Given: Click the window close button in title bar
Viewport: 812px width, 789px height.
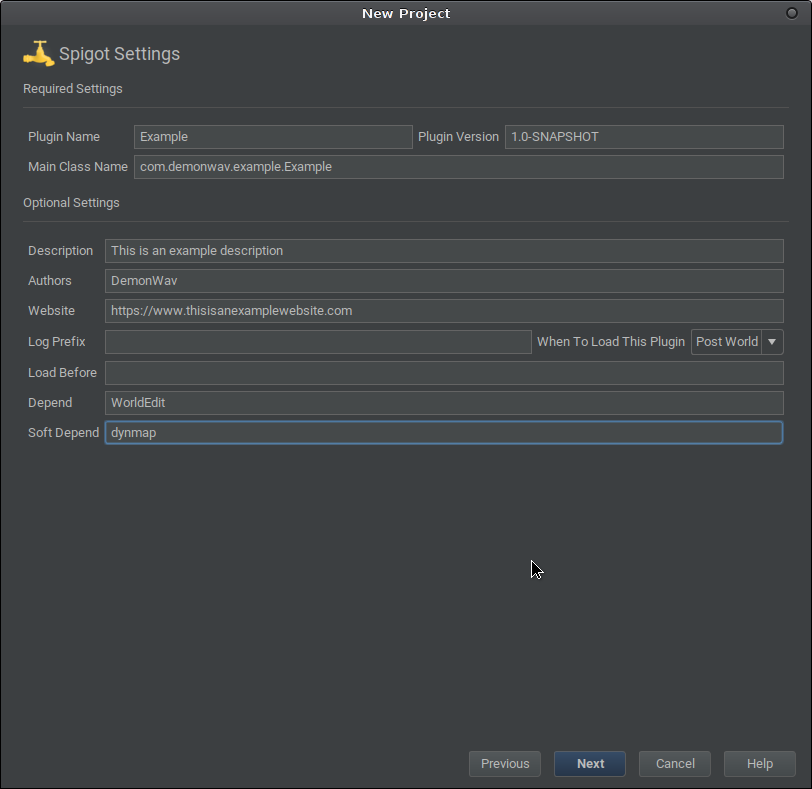Looking at the screenshot, I should 792,13.
